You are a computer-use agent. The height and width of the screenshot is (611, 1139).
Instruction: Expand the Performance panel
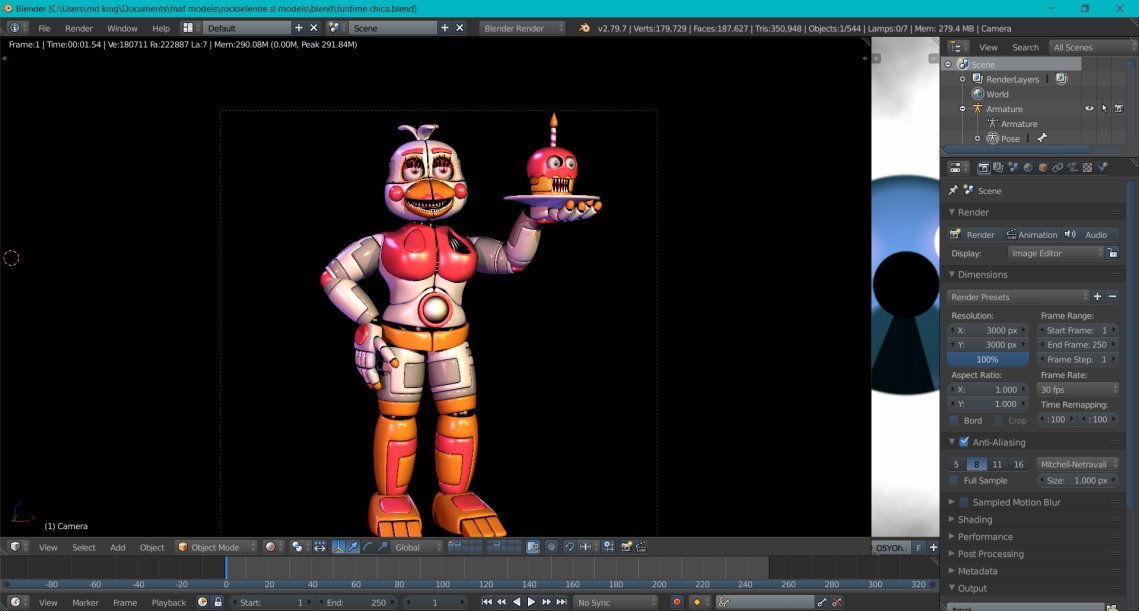click(952, 536)
